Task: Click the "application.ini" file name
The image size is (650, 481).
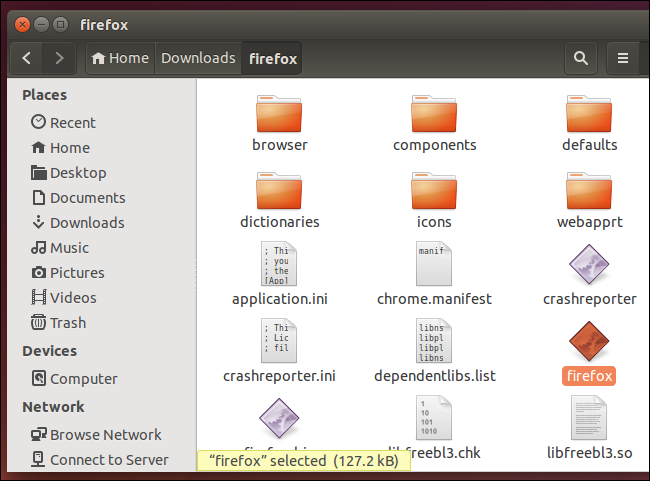Action: tap(280, 299)
